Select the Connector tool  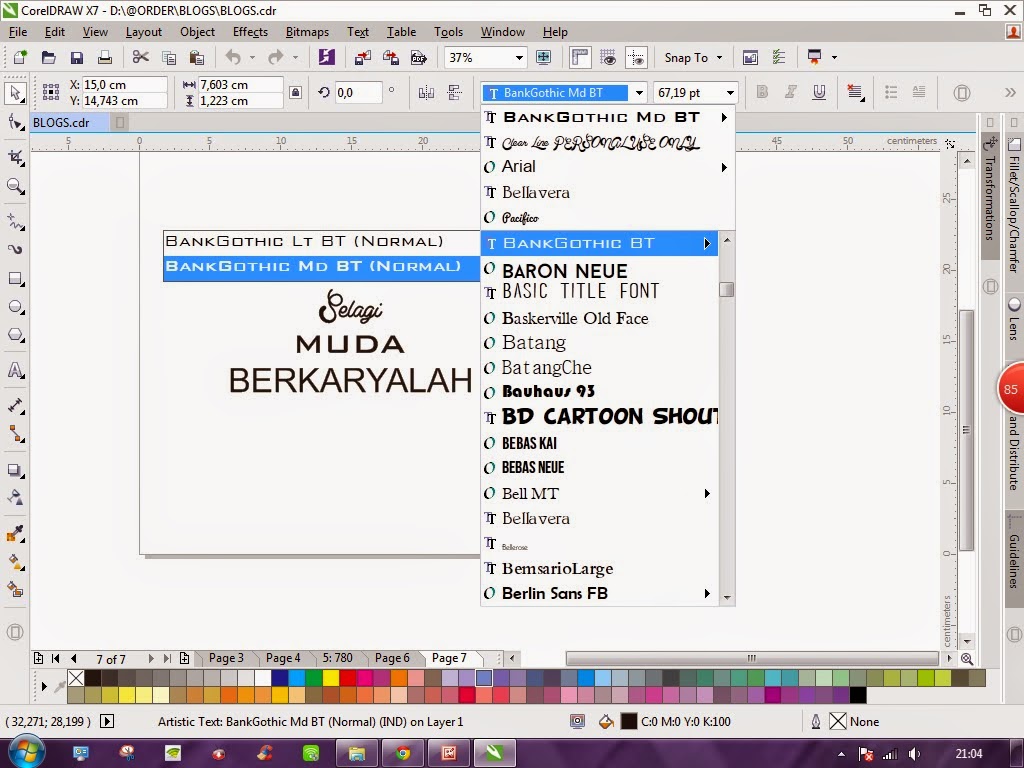coord(14,434)
